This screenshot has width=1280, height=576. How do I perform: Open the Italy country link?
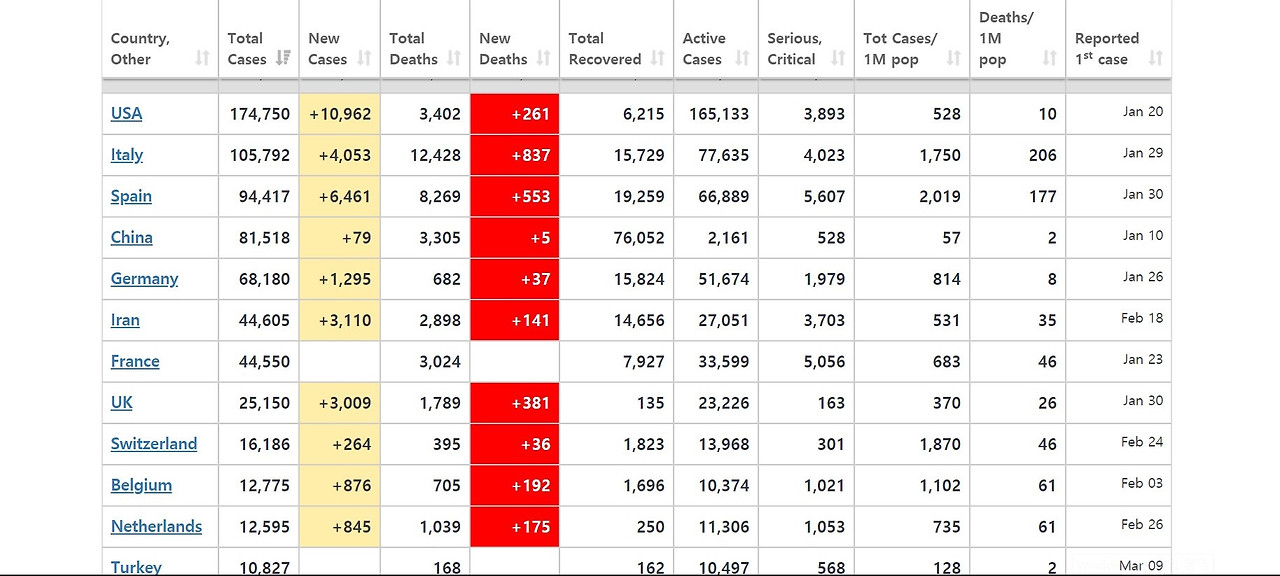(127, 155)
